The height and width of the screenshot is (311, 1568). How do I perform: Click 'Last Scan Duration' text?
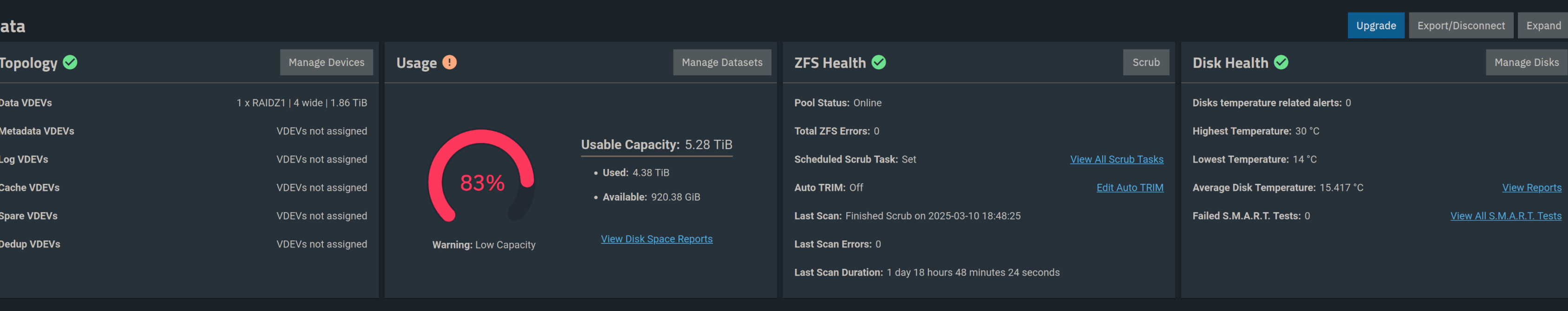pos(926,272)
